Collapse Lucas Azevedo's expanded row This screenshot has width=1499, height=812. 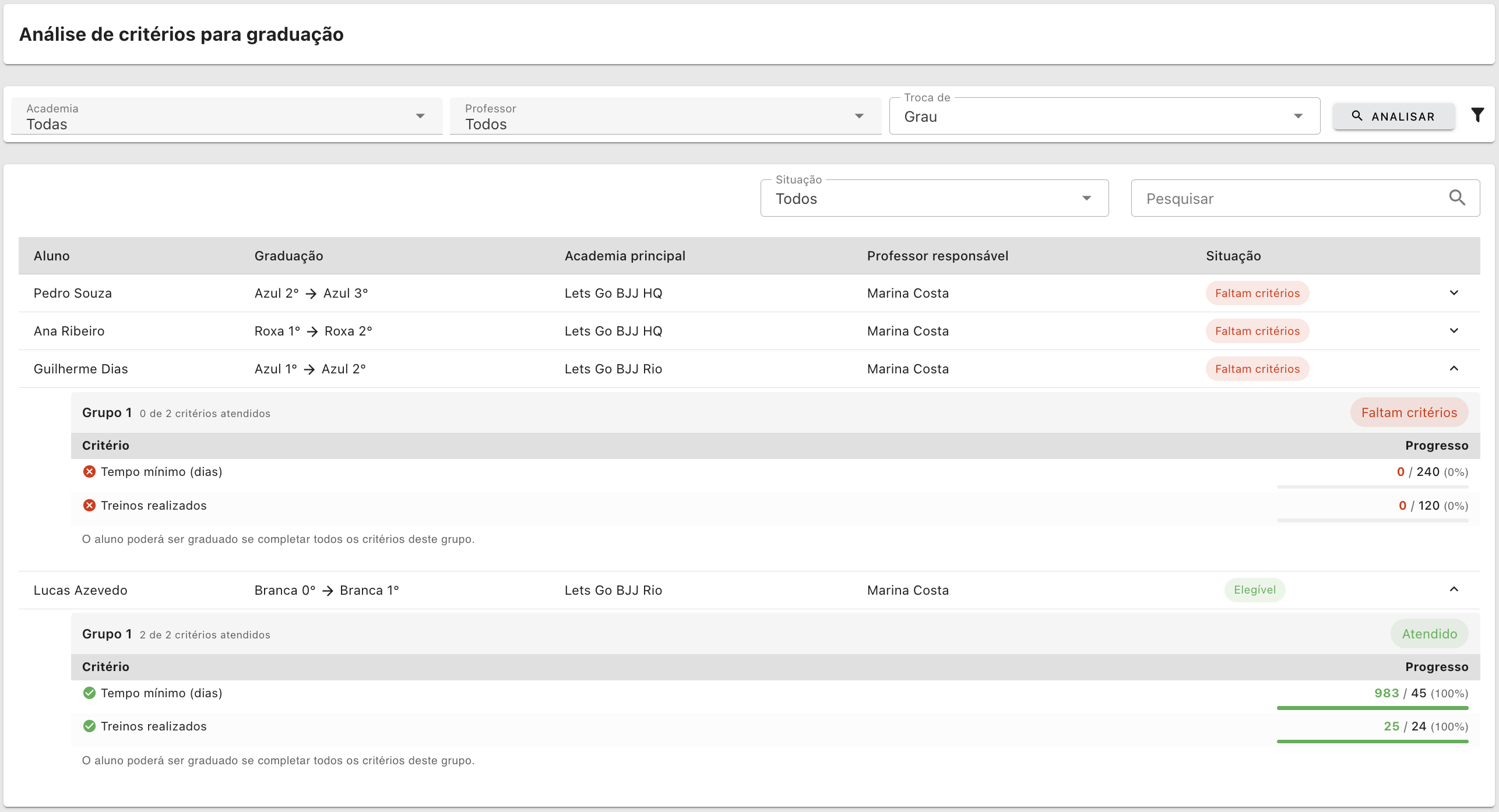tap(1454, 589)
